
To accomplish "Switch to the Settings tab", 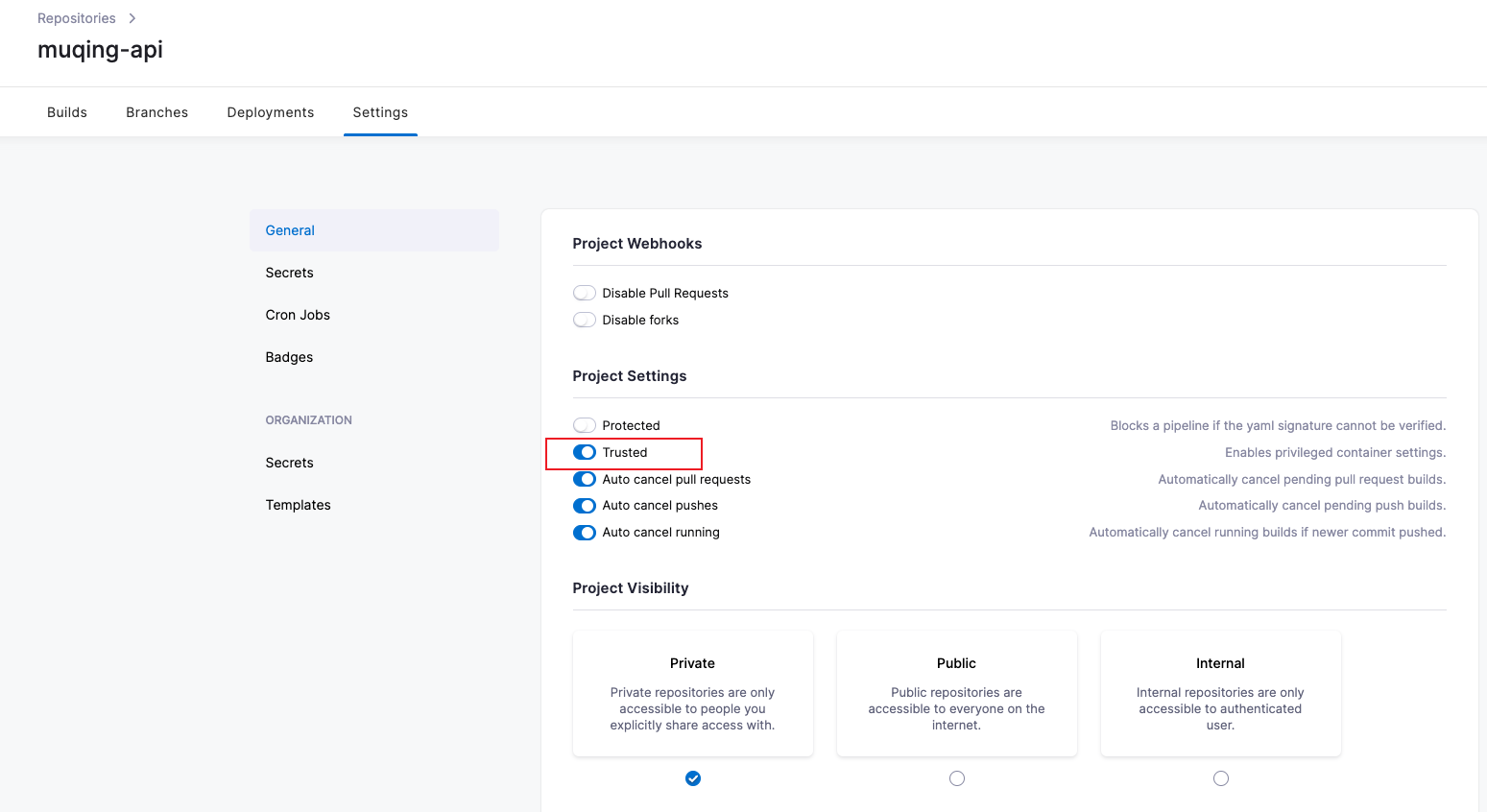I will 380,112.
